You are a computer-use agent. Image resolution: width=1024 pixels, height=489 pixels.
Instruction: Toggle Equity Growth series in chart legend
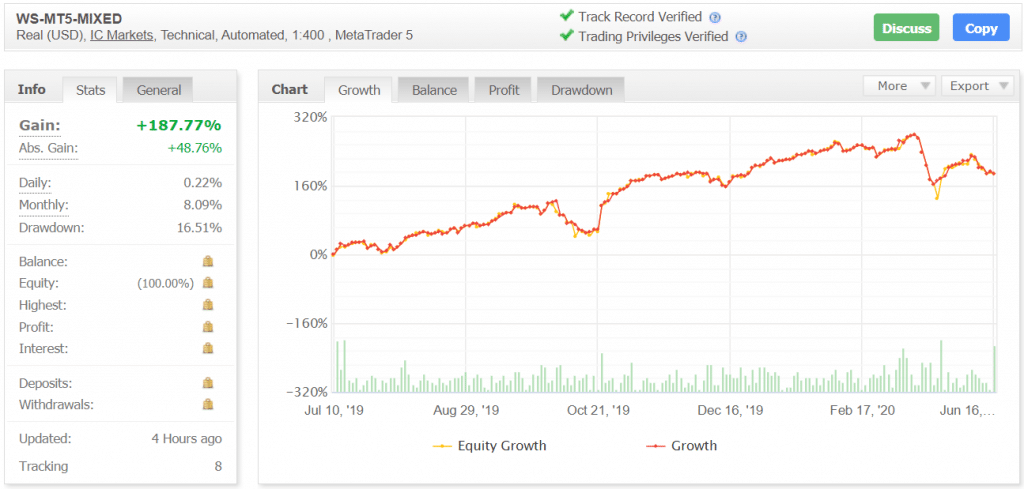pos(489,446)
